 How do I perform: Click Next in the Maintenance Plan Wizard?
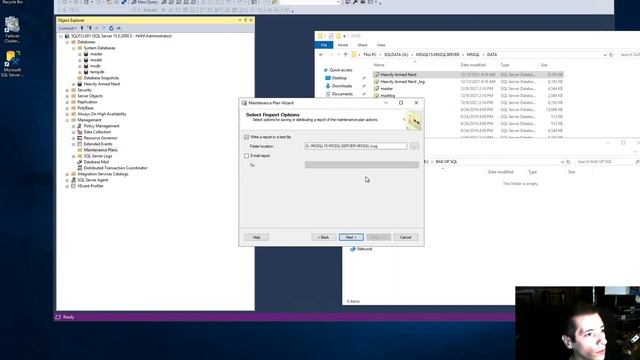[351, 237]
